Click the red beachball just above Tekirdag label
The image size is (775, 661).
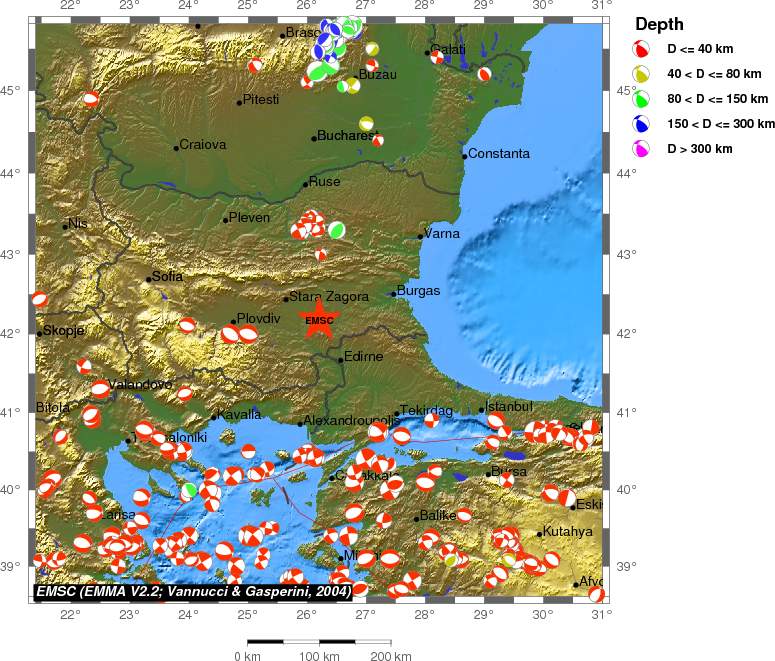(431, 421)
